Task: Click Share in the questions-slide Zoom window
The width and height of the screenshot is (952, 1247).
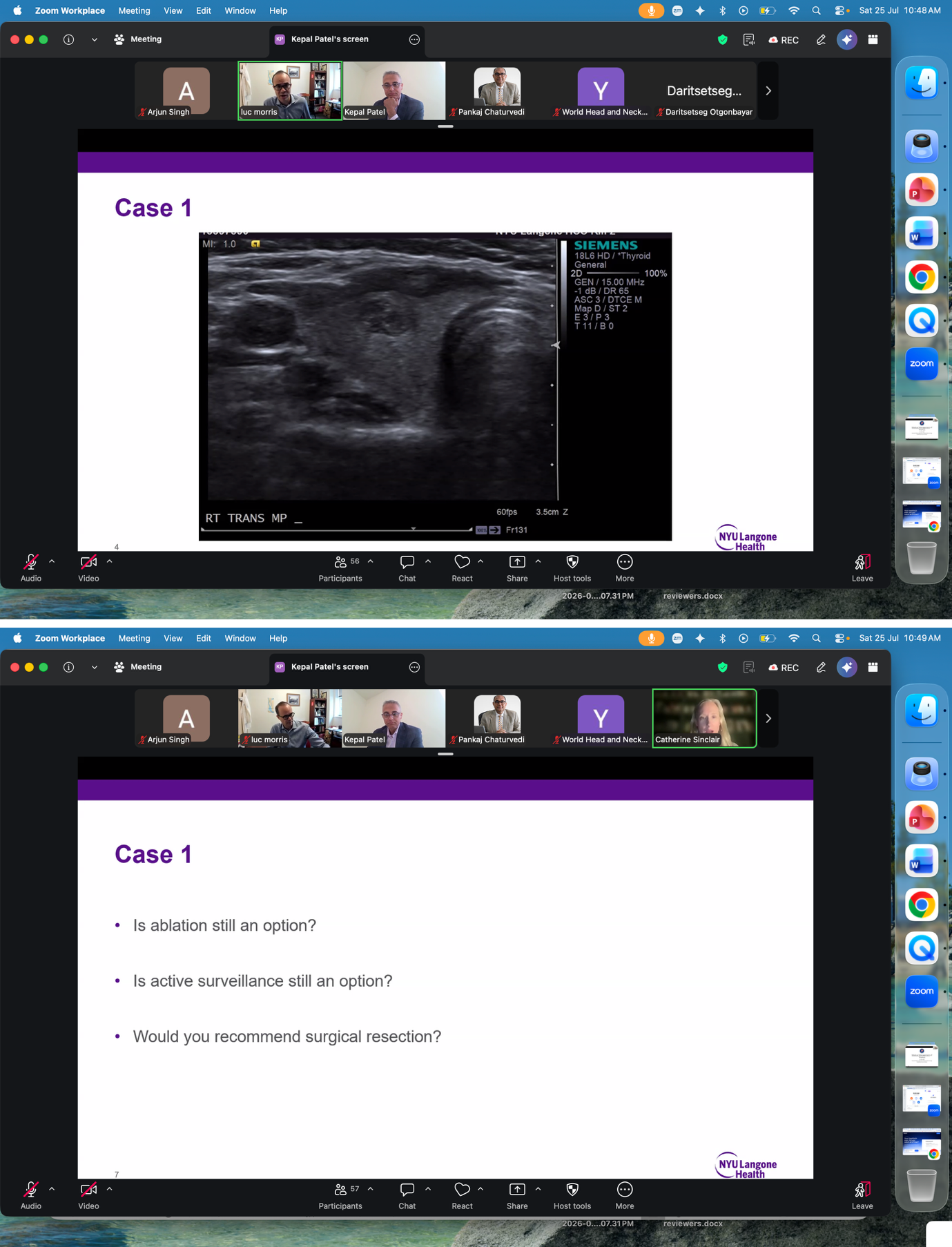Action: pos(517,1195)
